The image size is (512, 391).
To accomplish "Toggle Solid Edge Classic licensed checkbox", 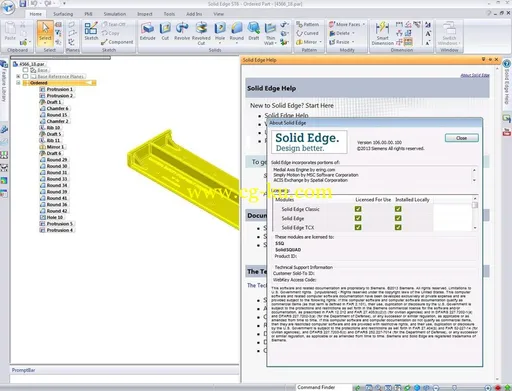I will click(358, 209).
